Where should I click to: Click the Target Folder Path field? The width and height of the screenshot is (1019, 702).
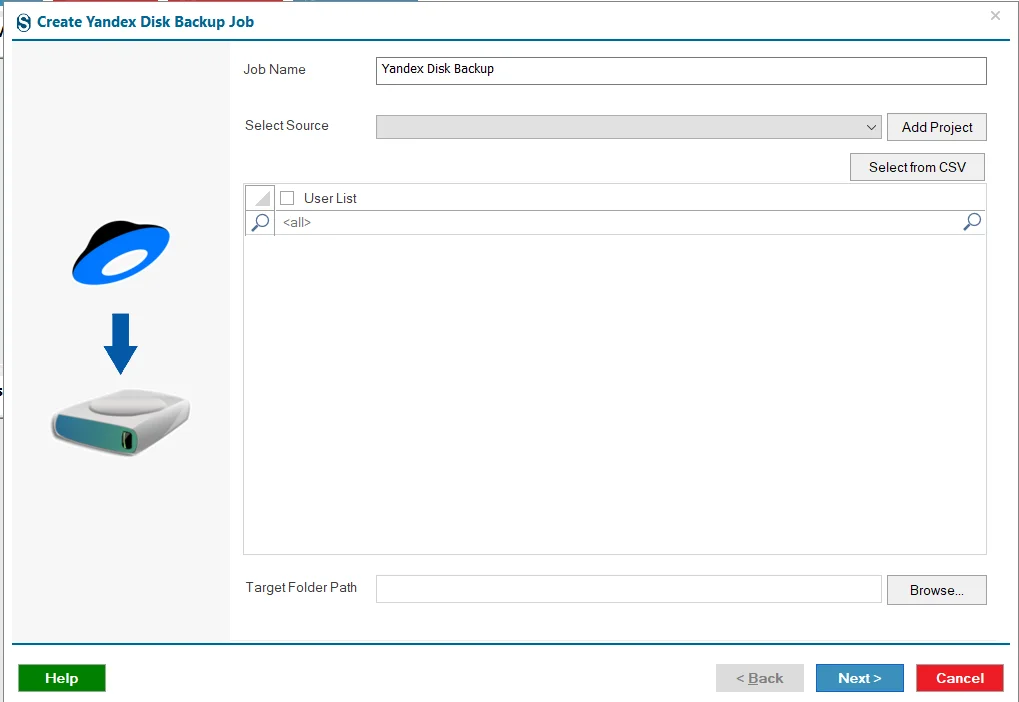point(628,589)
